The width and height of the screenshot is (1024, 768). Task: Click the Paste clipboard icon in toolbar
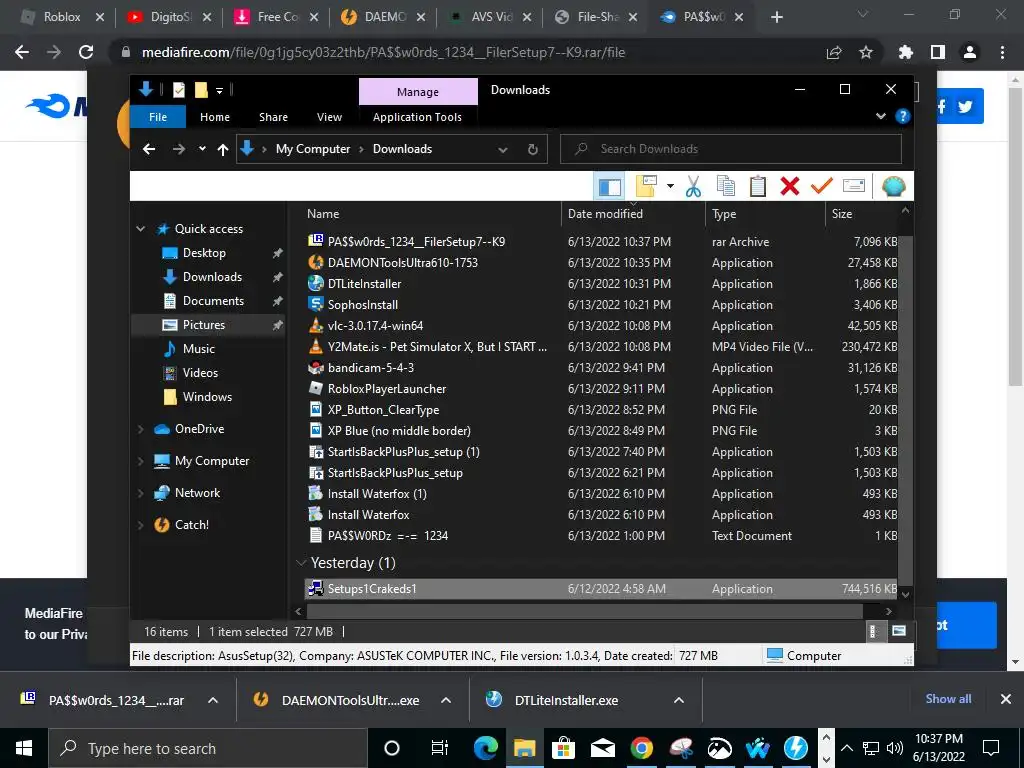pyautogui.click(x=758, y=187)
